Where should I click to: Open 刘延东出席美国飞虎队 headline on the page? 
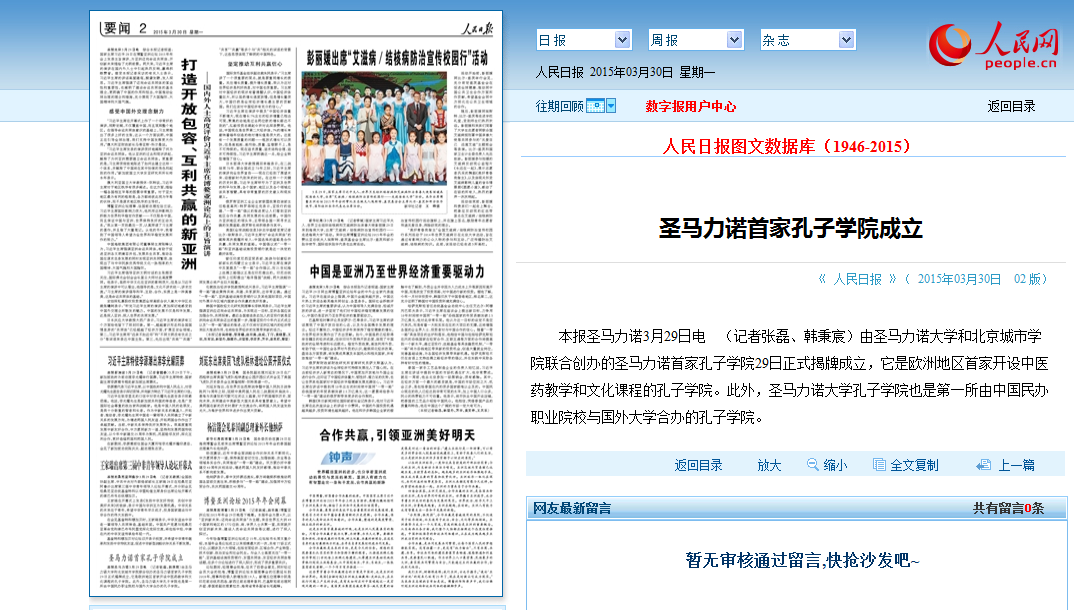[245, 360]
